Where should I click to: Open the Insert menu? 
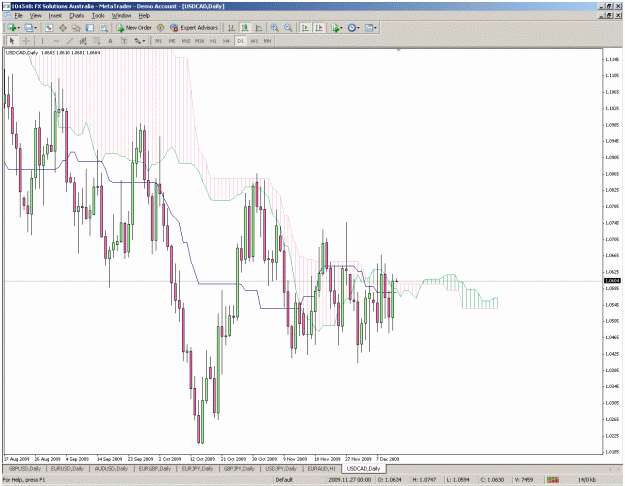click(x=55, y=16)
